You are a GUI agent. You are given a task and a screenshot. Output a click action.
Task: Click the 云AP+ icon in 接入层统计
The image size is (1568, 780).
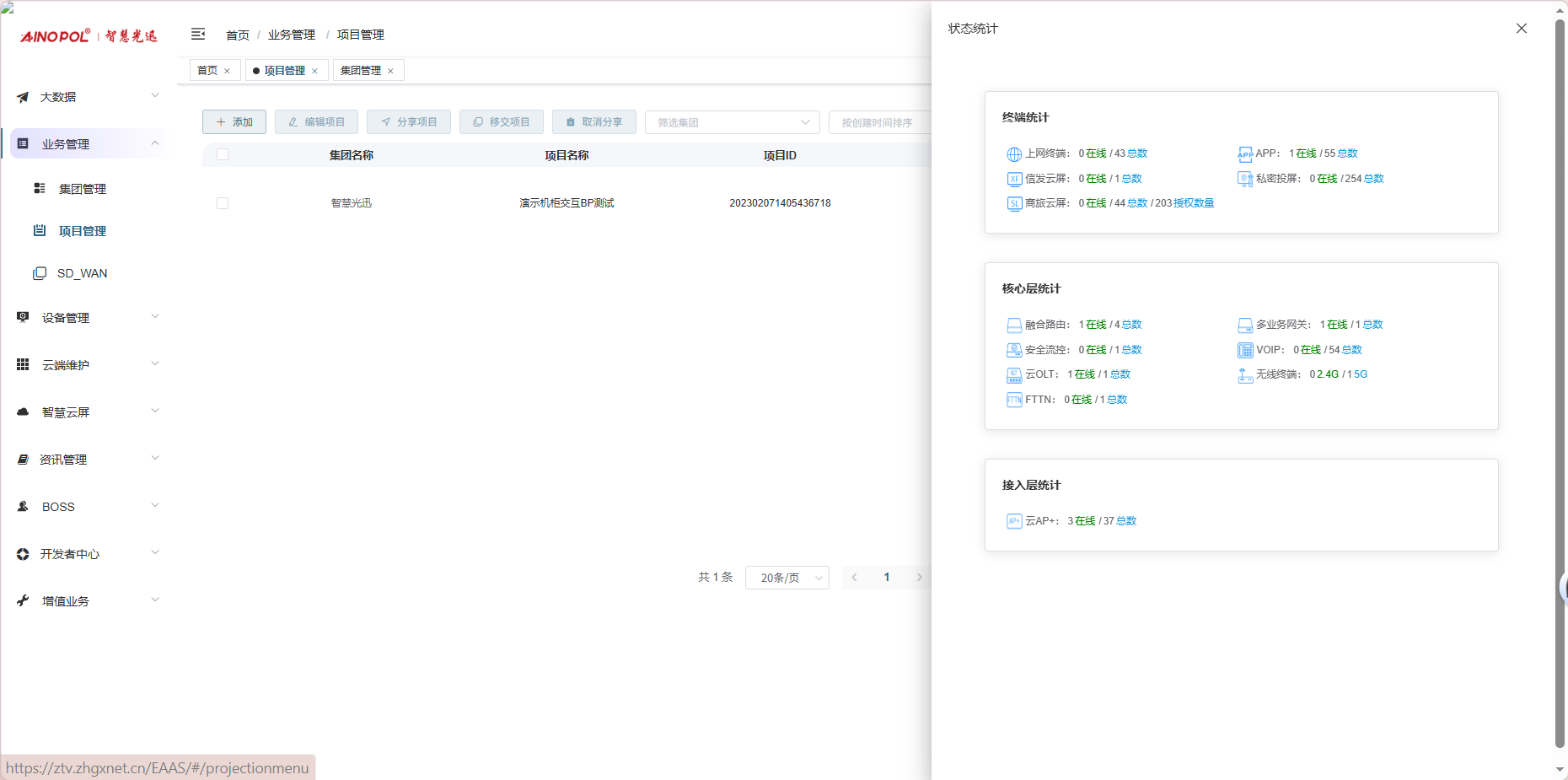pyautogui.click(x=1014, y=522)
